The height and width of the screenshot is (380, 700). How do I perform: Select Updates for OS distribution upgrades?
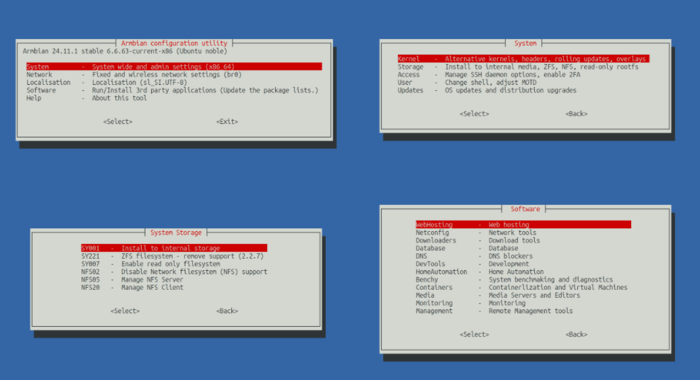523,90
